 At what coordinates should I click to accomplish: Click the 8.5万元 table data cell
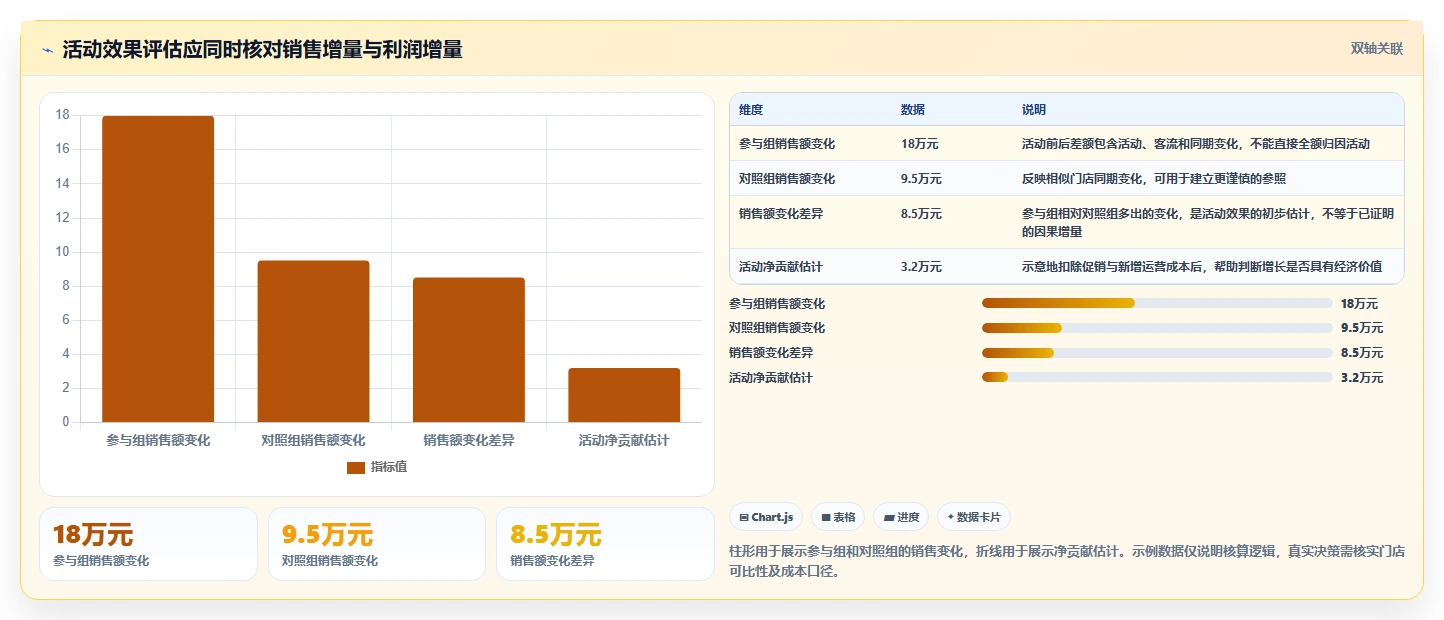click(x=921, y=214)
